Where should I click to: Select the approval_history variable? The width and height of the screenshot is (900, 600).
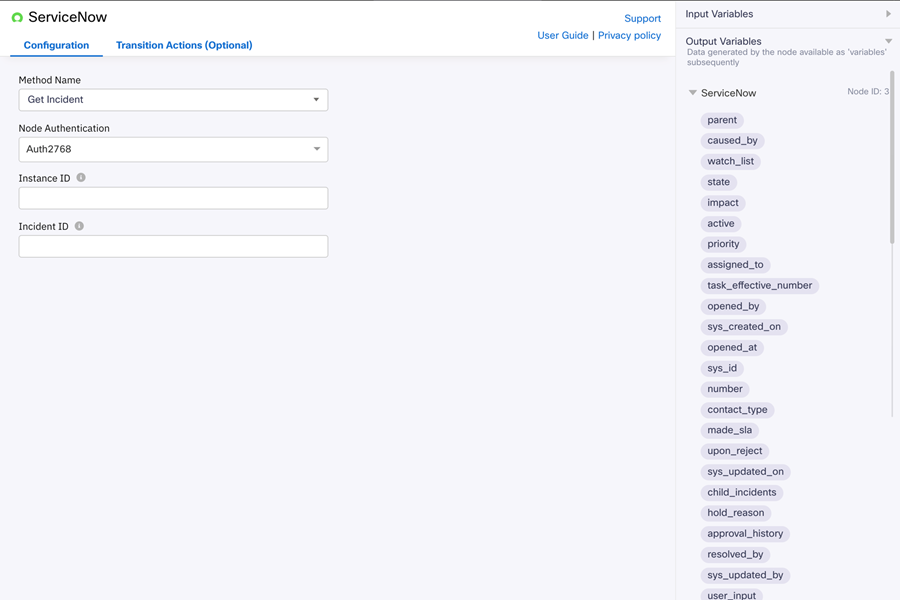[x=745, y=533]
